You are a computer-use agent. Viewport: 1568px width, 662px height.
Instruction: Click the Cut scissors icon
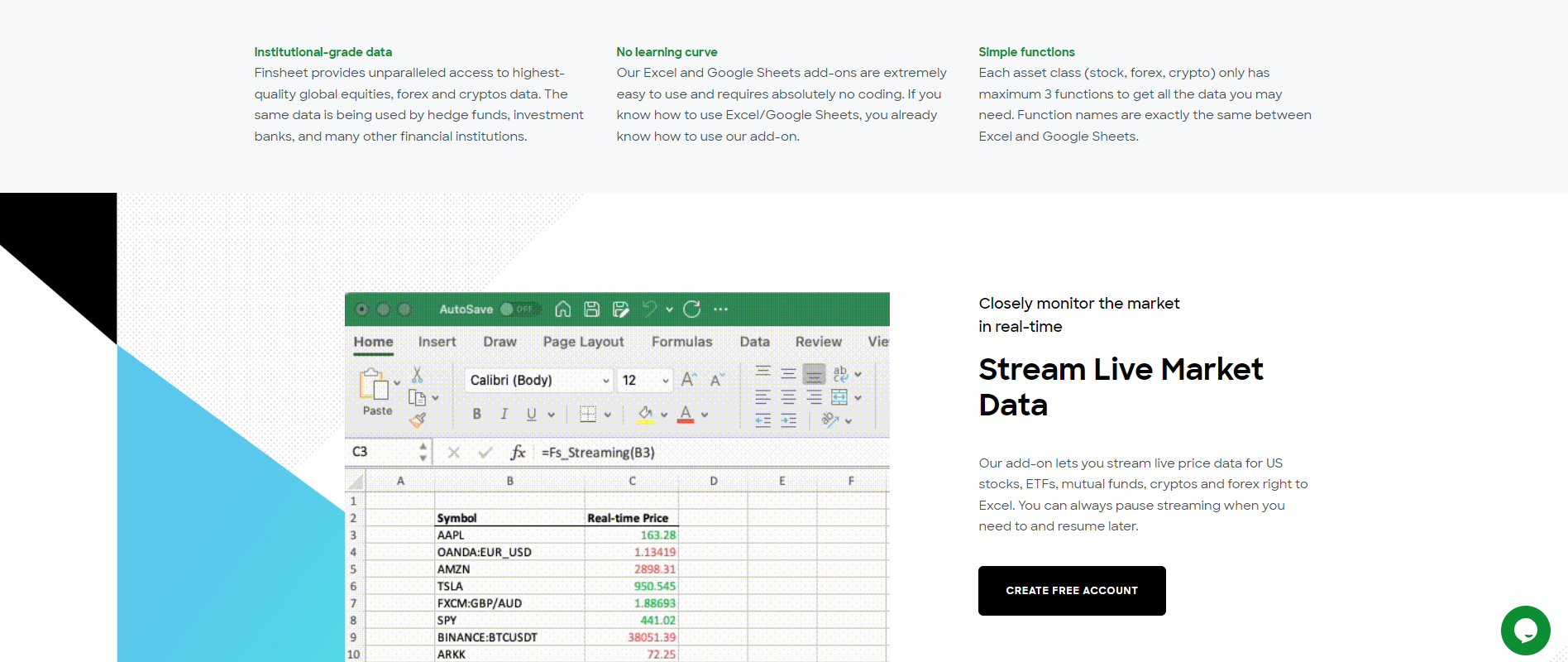418,375
